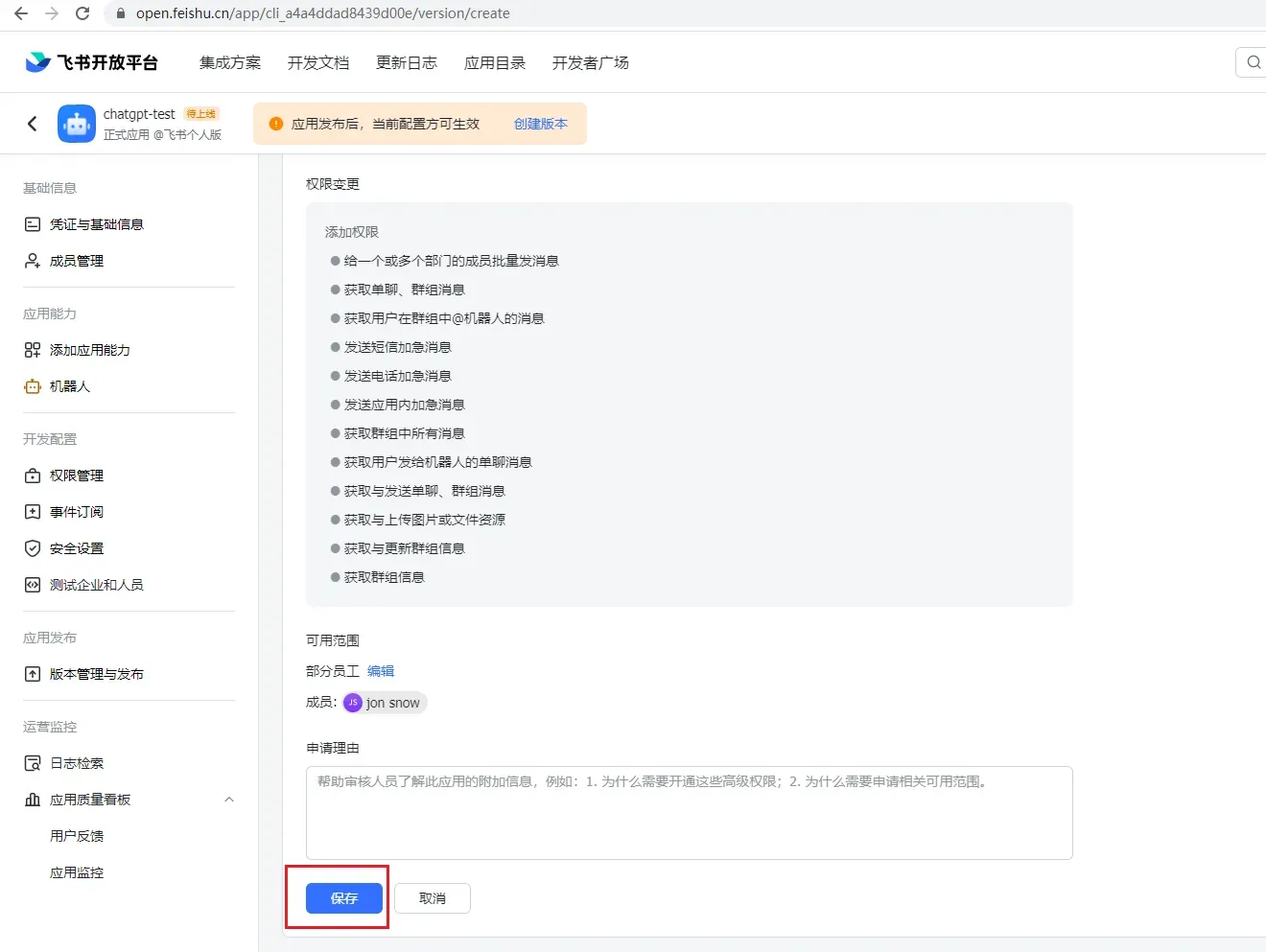Click the orange warning icon in banner

[276, 124]
